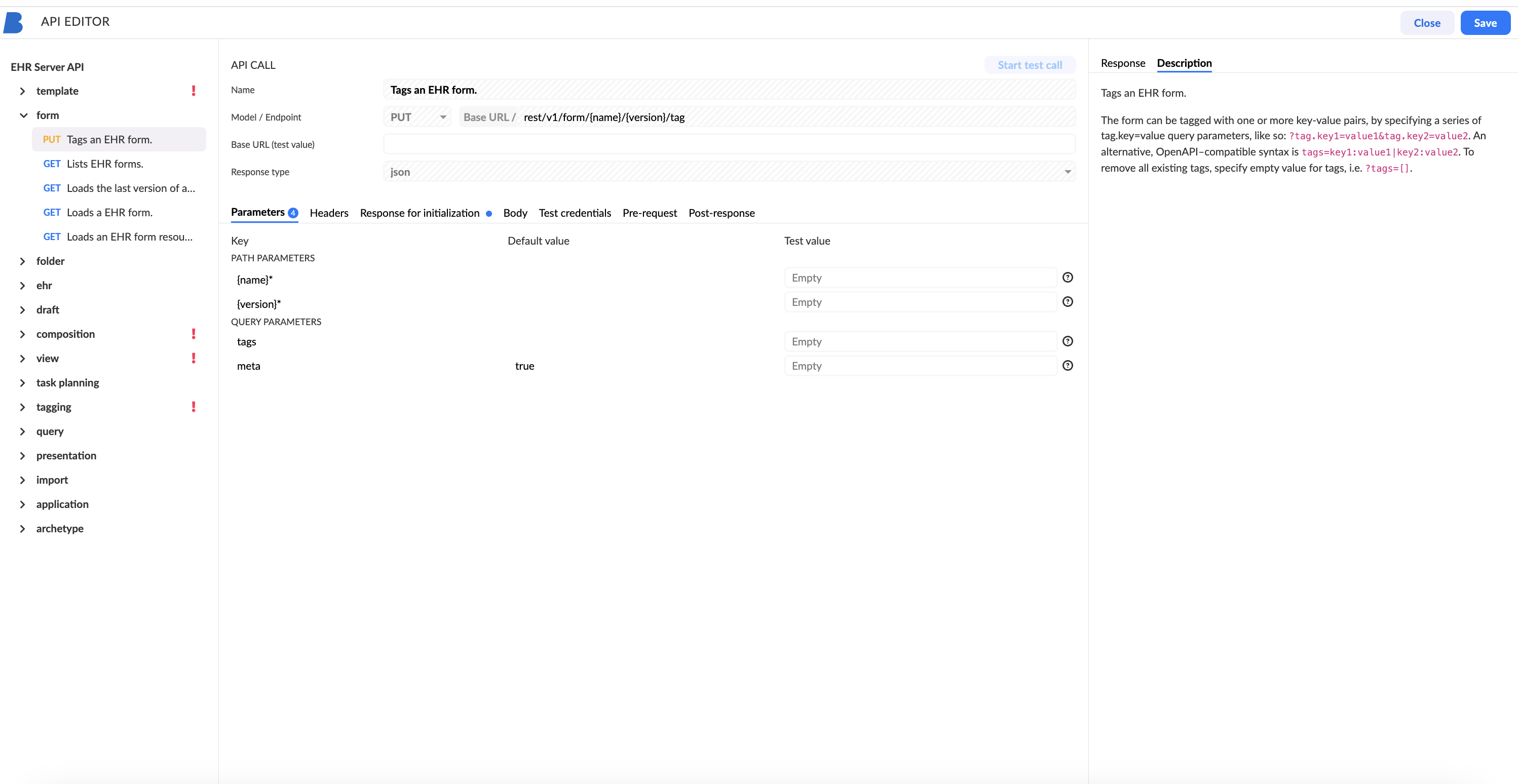Image resolution: width=1518 pixels, height=784 pixels.
Task: Click default value true for meta
Action: tap(524, 366)
